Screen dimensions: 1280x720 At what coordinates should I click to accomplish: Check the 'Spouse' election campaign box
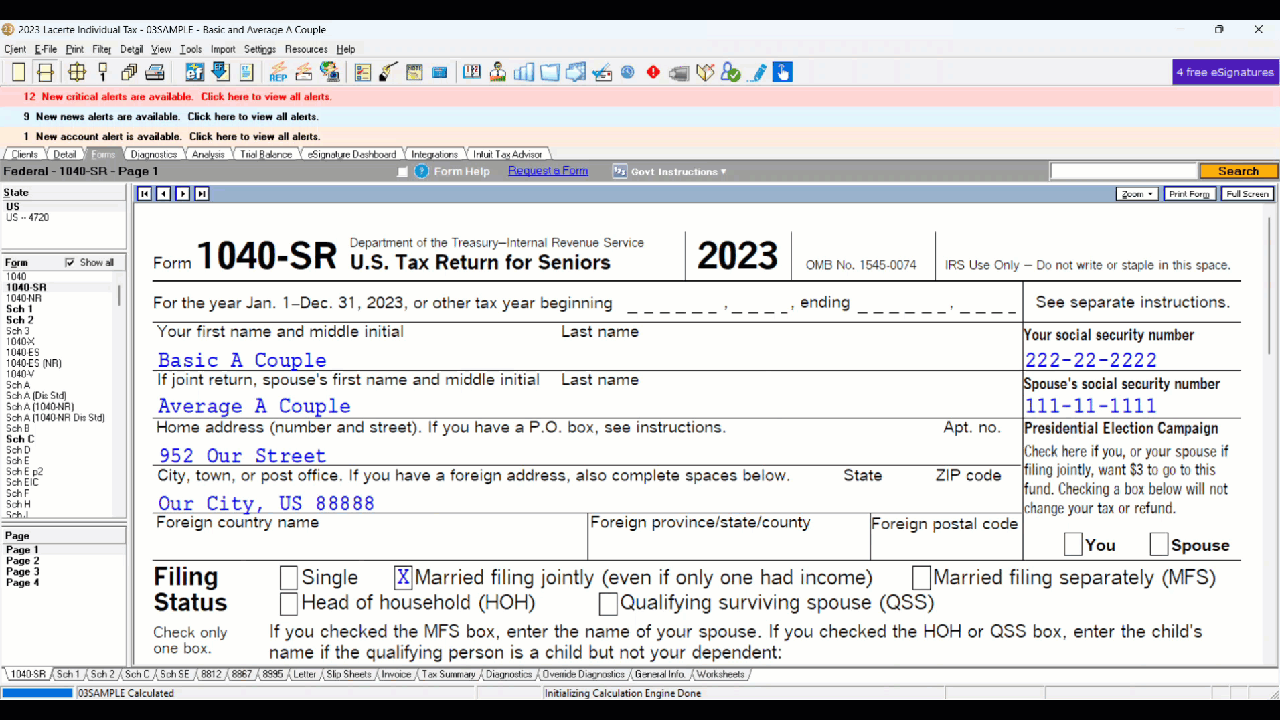(x=1159, y=545)
